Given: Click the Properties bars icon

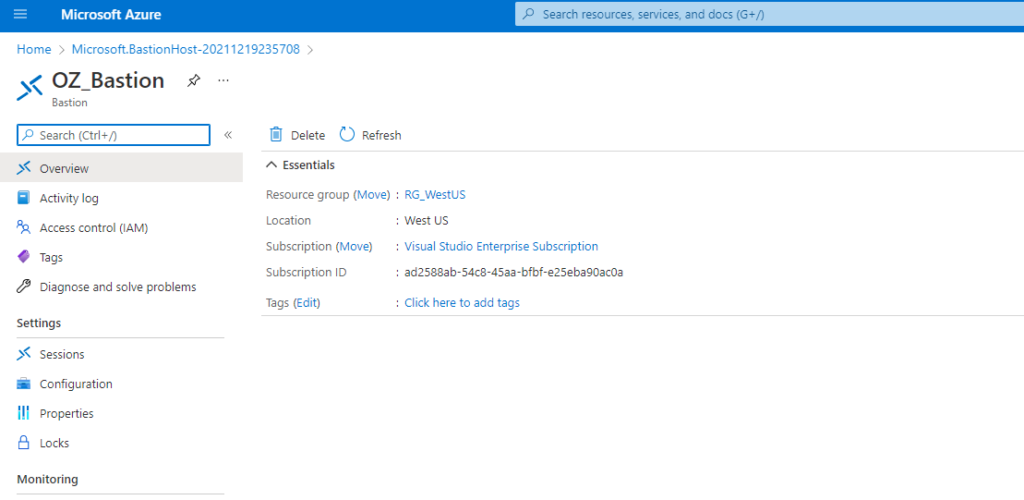Looking at the screenshot, I should (x=24, y=413).
